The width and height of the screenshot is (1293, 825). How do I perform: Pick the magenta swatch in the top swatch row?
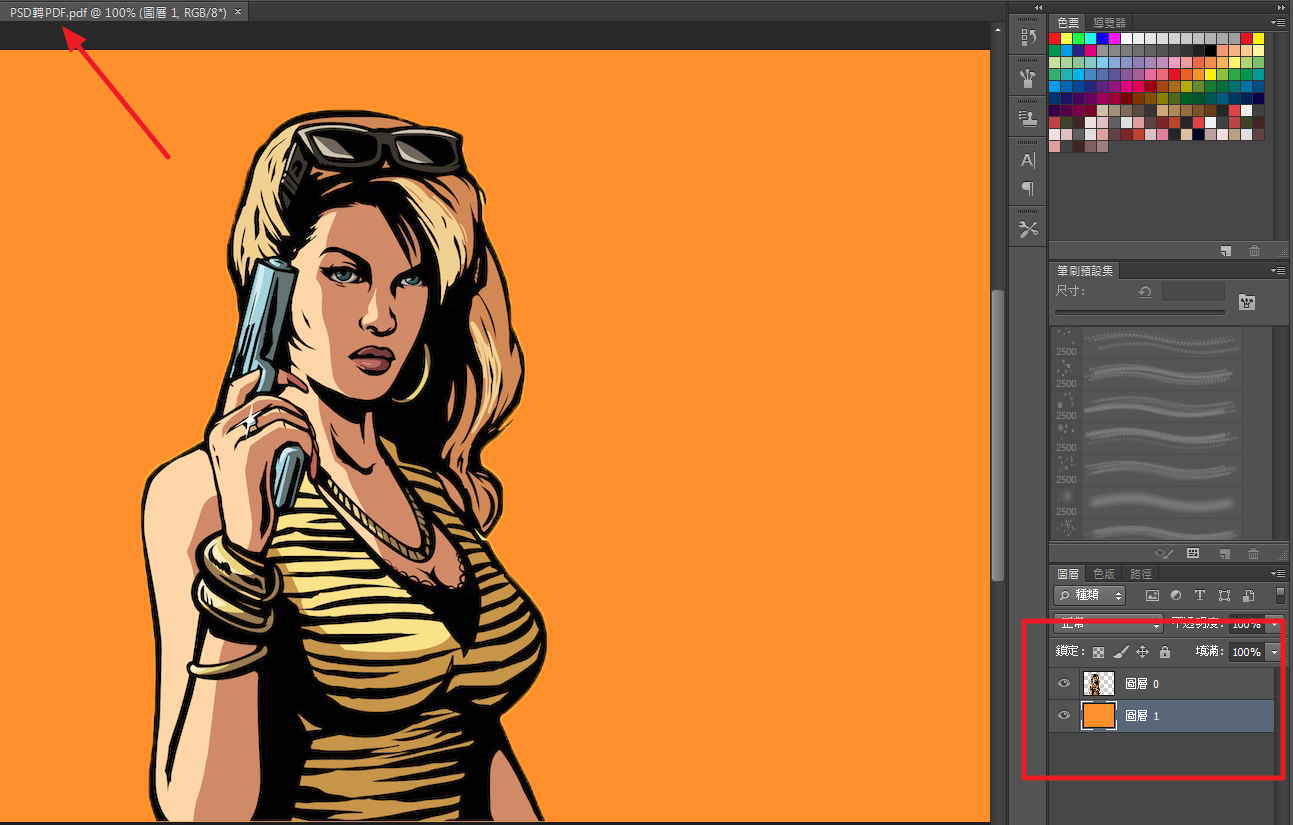tap(1115, 38)
